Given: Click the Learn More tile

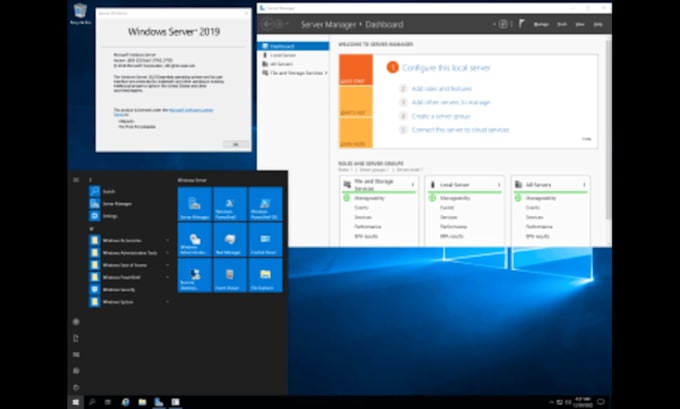Looking at the screenshot, I should [356, 133].
